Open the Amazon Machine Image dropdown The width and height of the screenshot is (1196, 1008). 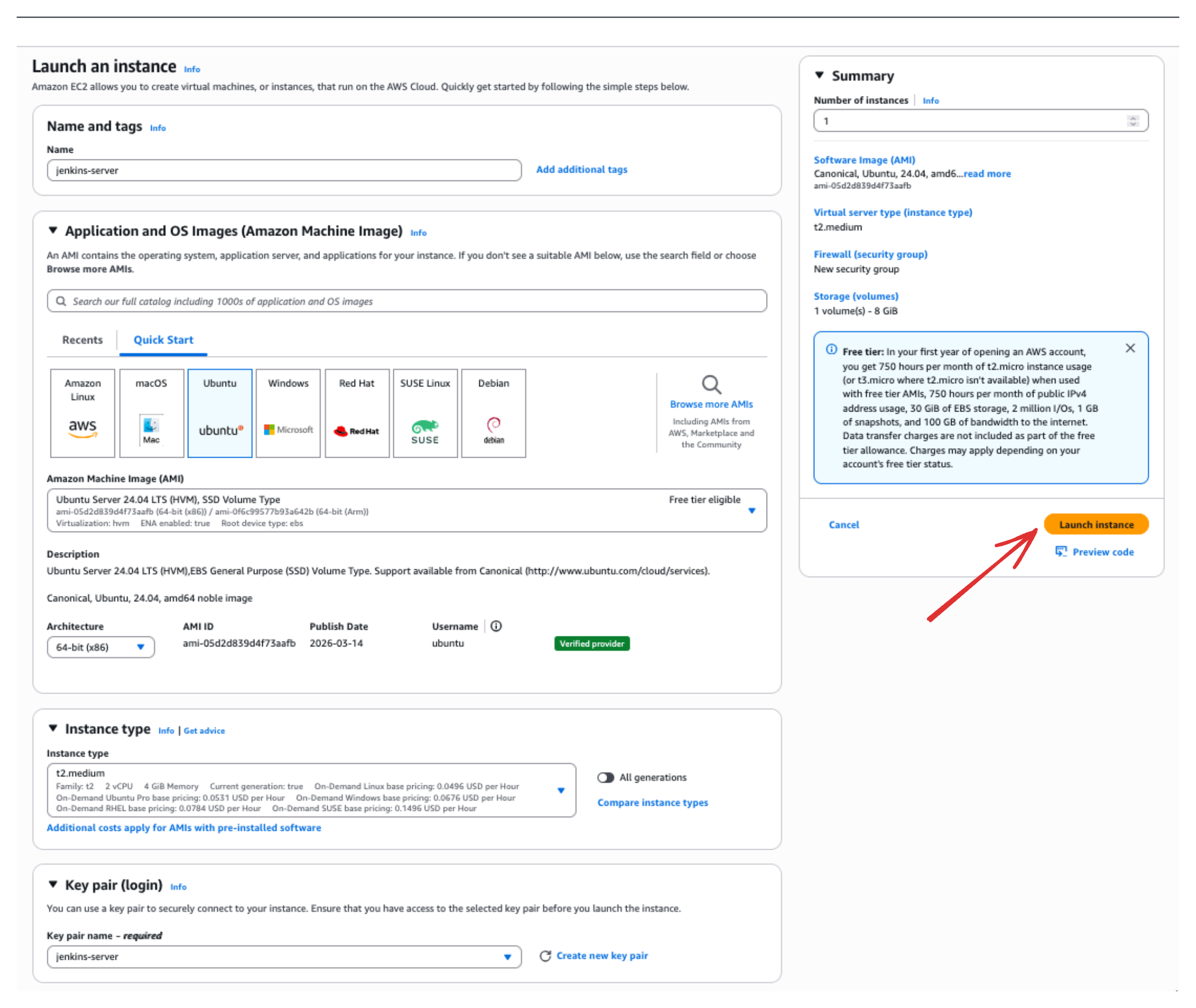pos(407,511)
